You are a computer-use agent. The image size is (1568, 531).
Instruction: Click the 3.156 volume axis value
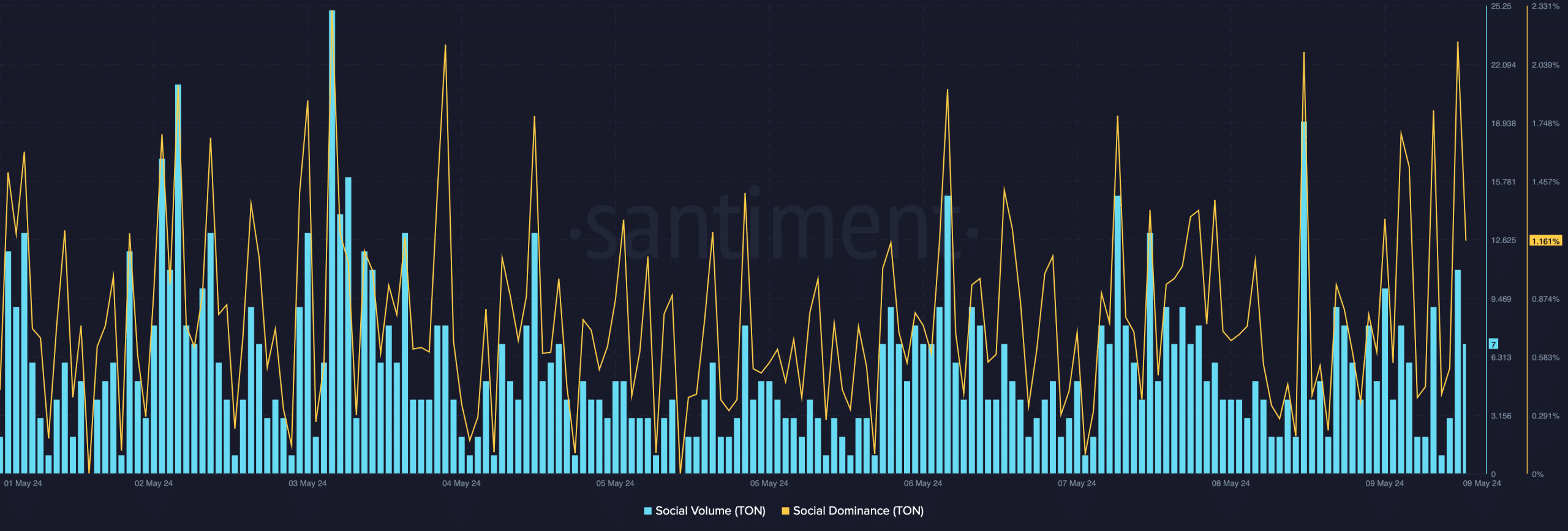coord(1501,416)
